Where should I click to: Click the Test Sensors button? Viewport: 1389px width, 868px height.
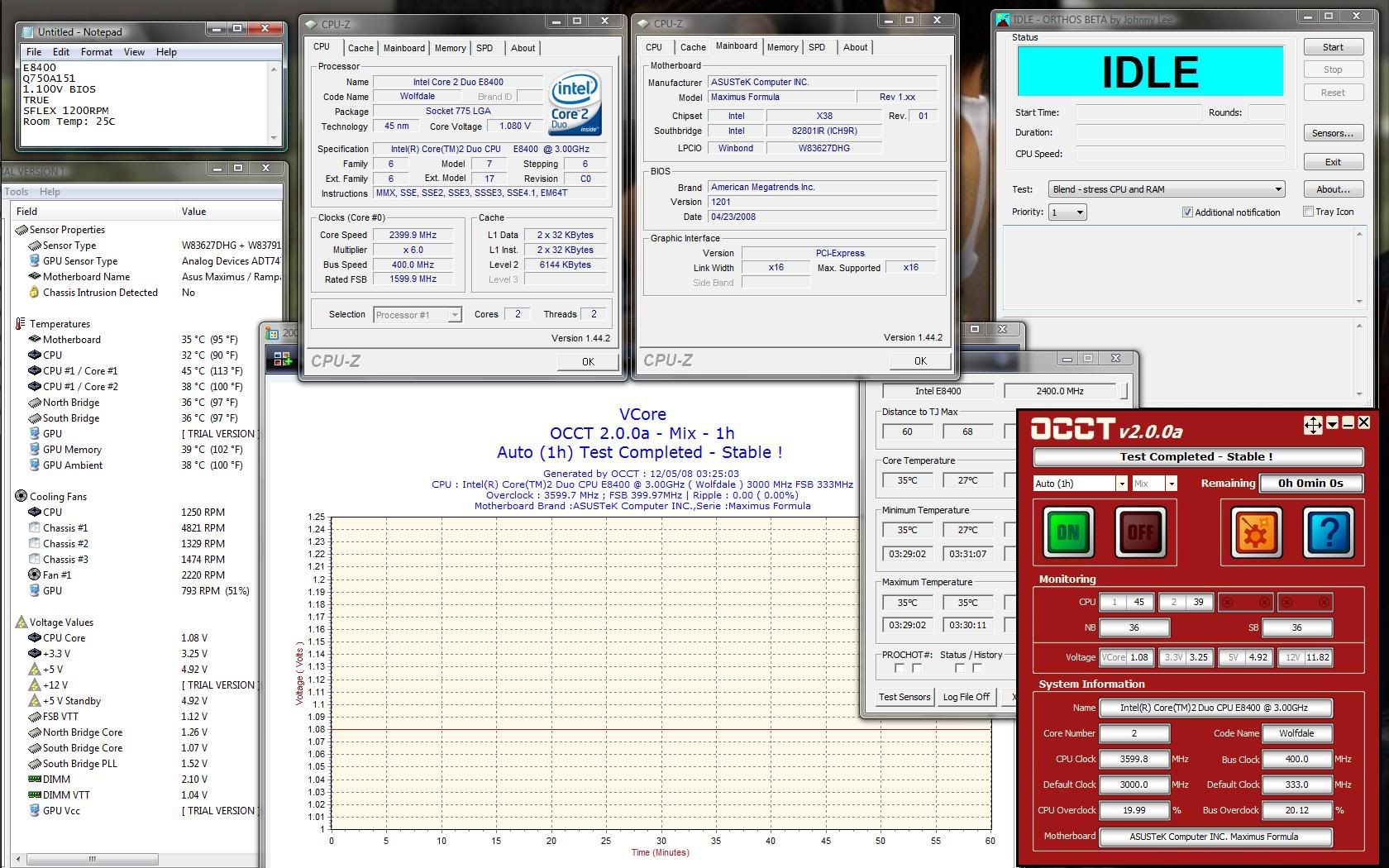pos(905,697)
